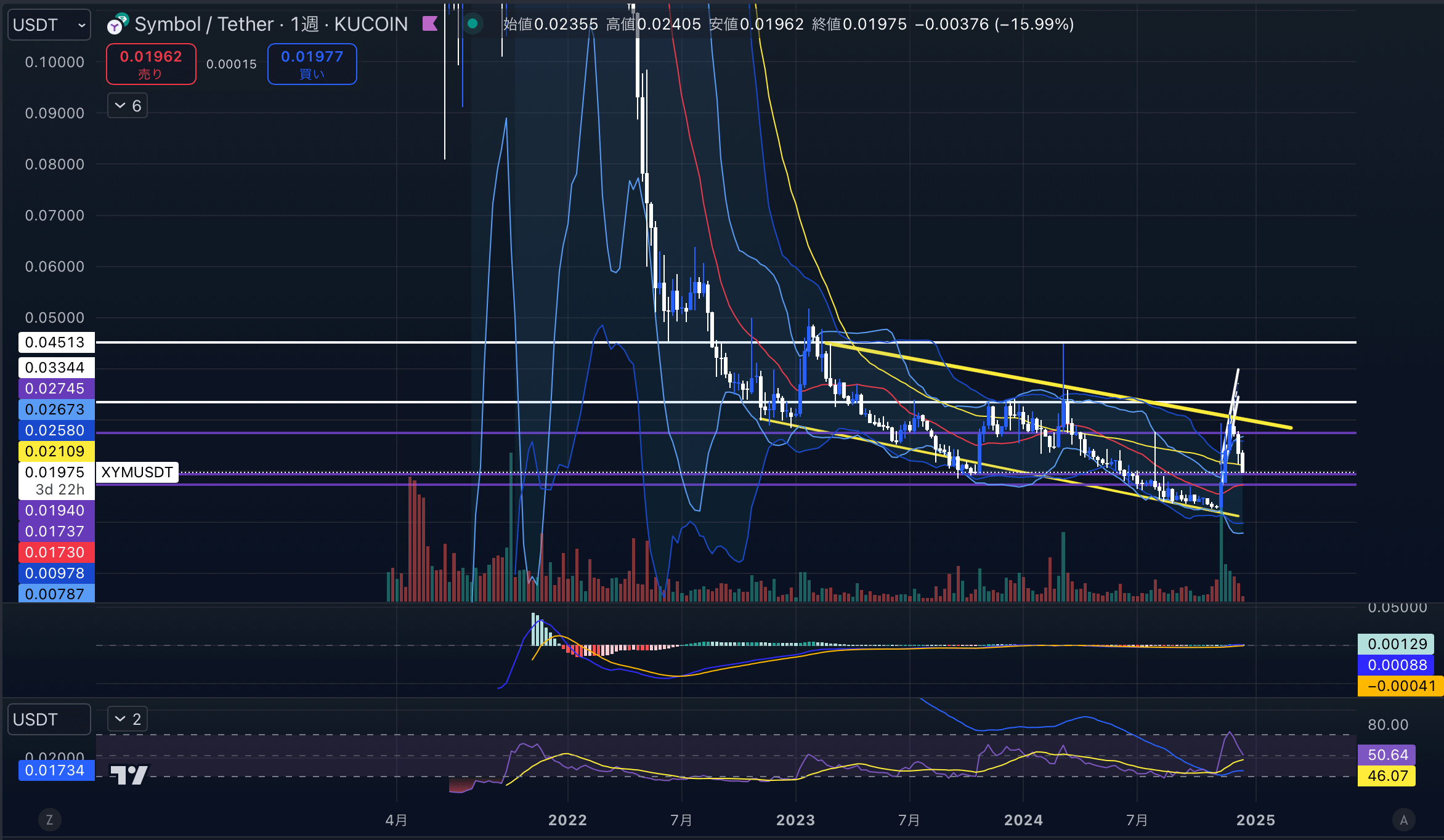
Task: Click the XYMUSDT symbol tag
Action: [x=137, y=472]
